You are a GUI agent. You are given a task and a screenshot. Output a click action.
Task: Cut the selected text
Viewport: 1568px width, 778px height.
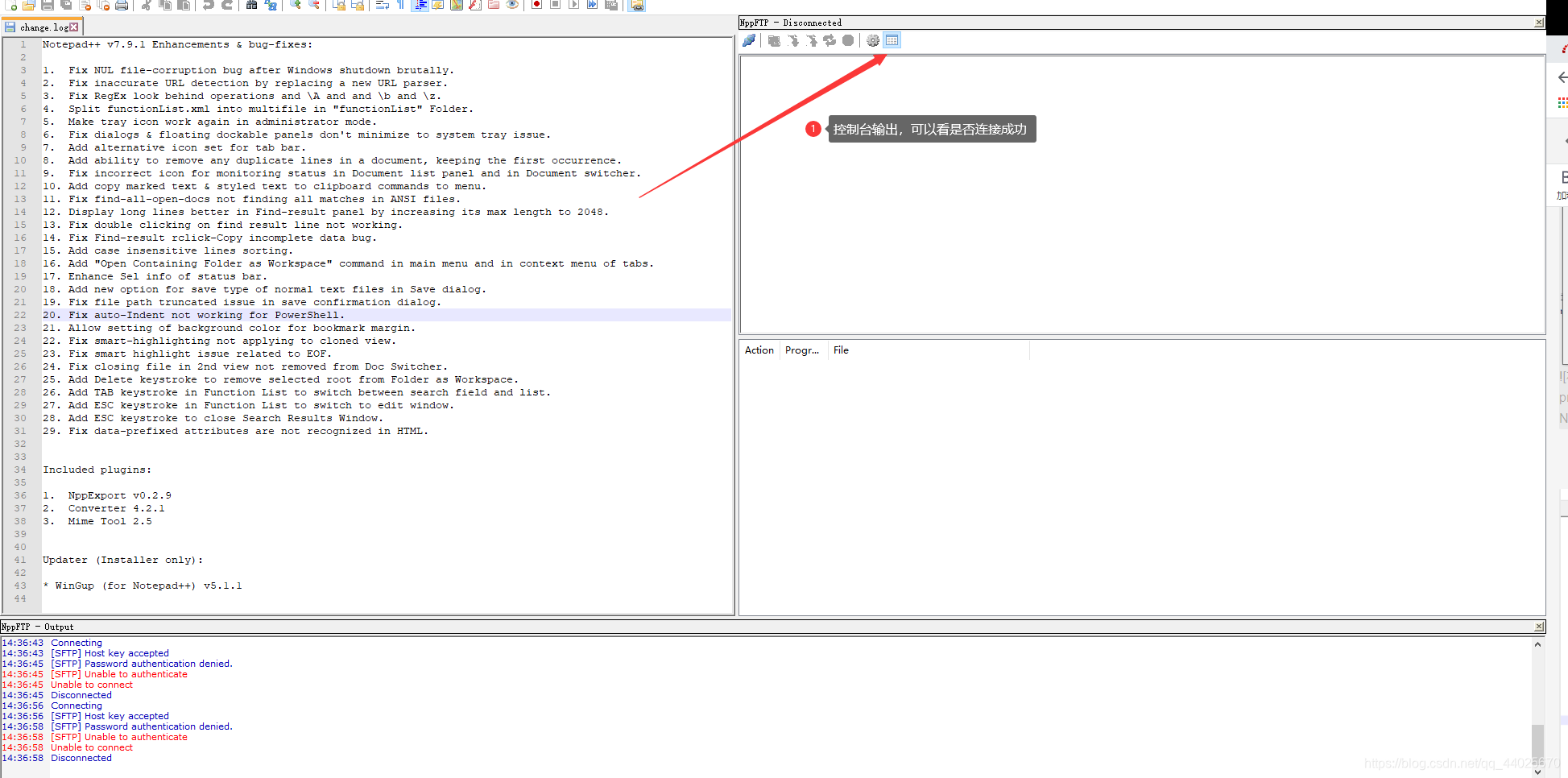[147, 5]
